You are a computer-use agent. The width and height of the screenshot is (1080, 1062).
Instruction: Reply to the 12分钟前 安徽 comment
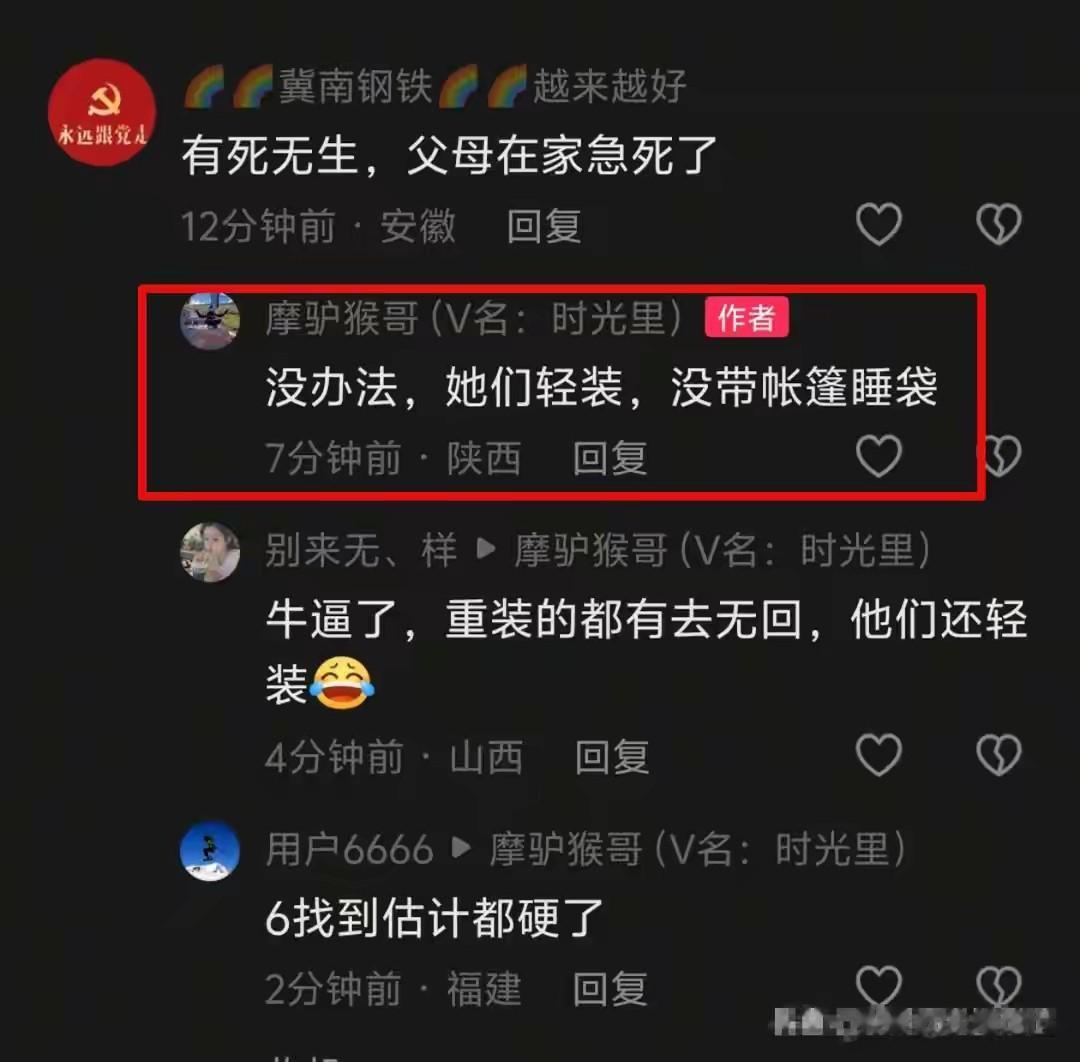(544, 227)
